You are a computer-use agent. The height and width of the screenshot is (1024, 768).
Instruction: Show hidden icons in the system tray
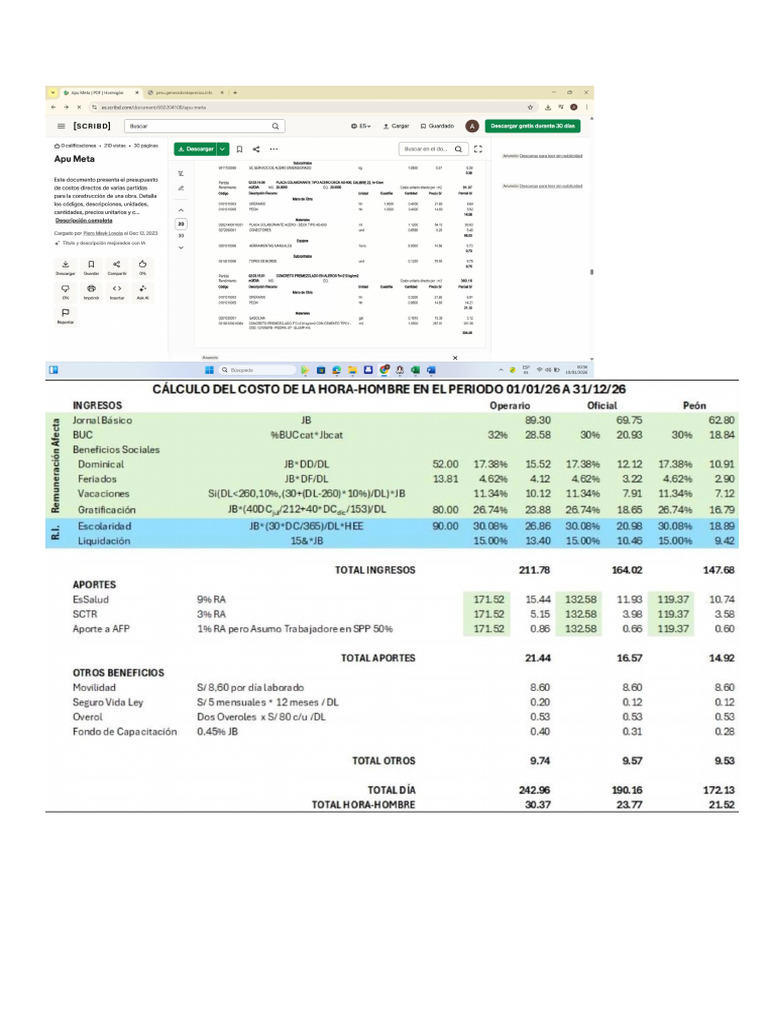click(501, 370)
